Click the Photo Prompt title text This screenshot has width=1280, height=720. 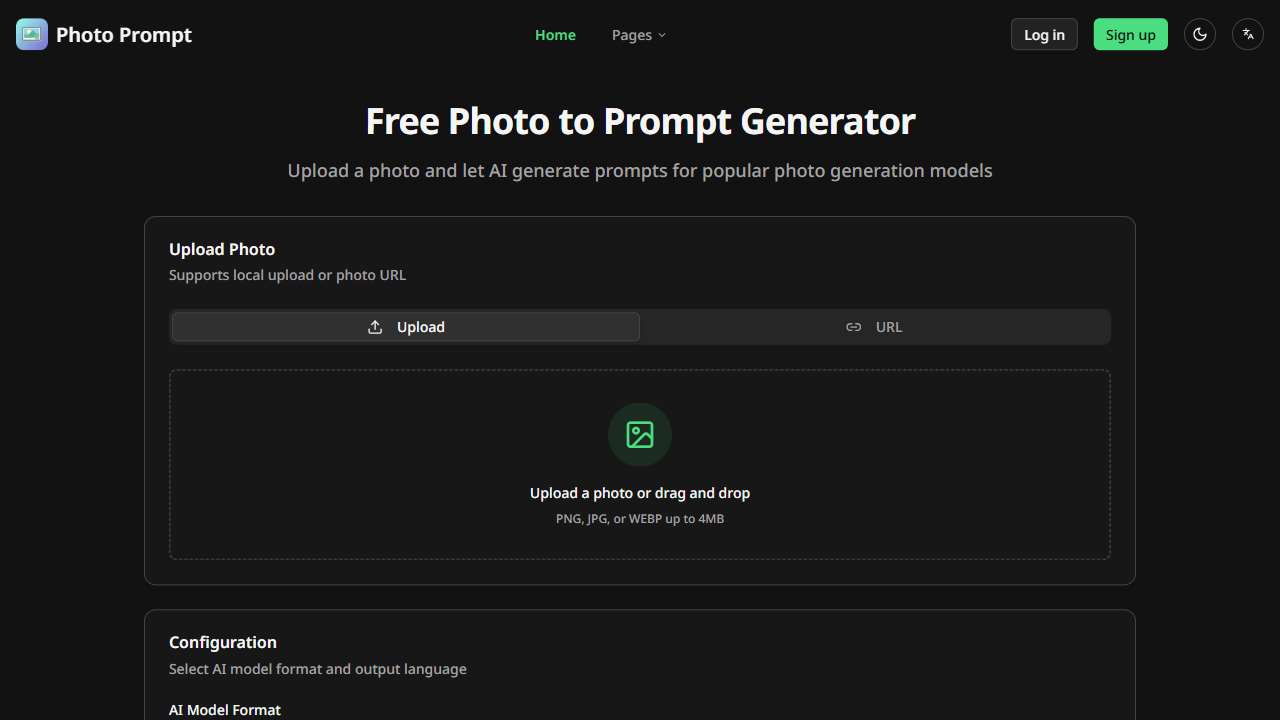124,34
